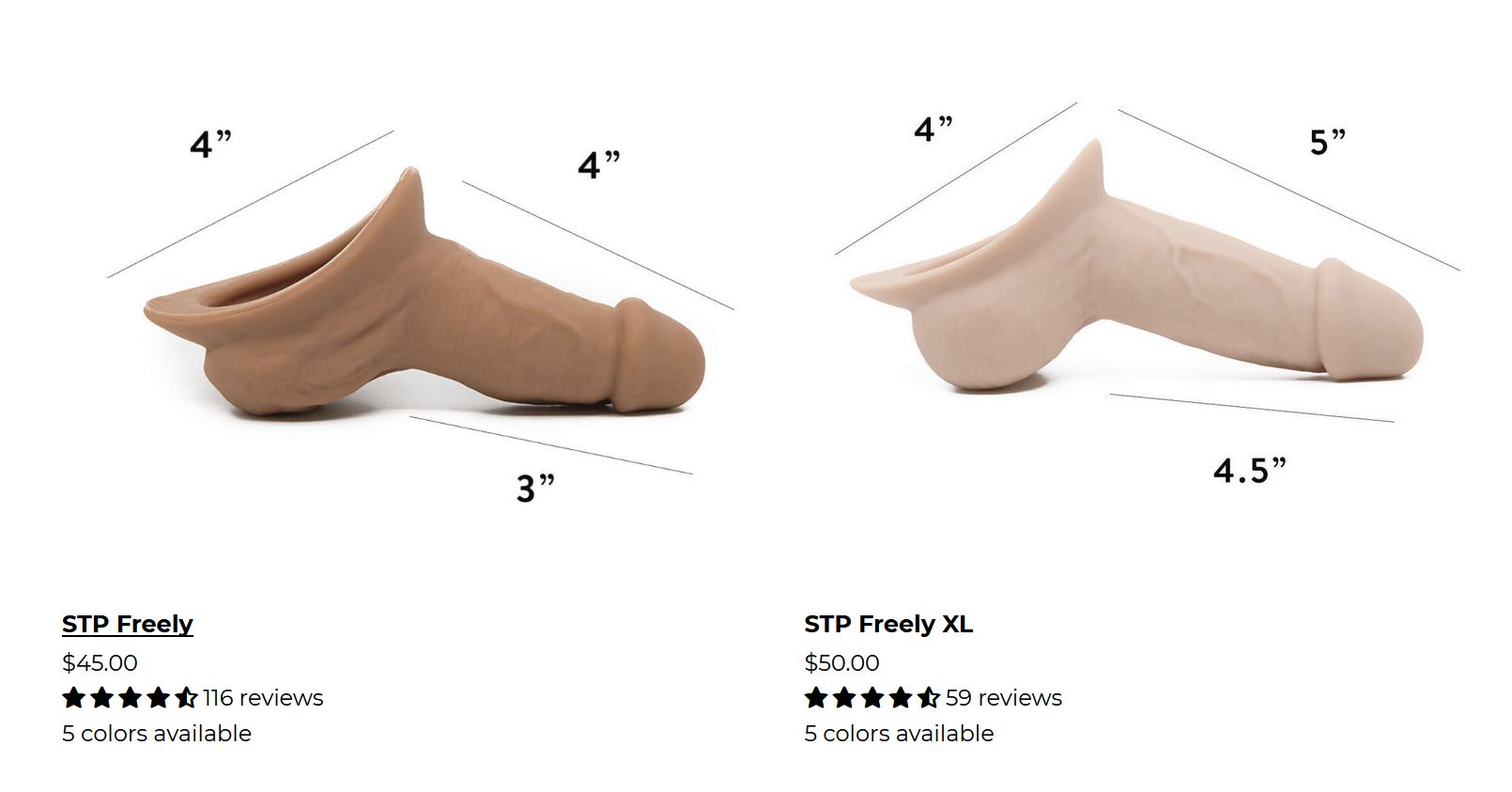Click the second star under STP Freely XL

tap(844, 697)
